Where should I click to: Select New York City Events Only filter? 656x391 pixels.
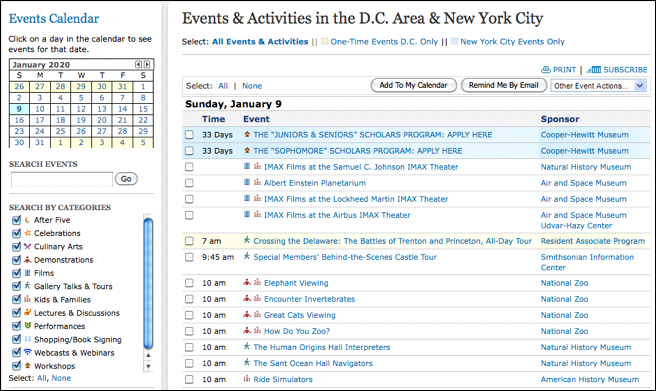click(512, 41)
